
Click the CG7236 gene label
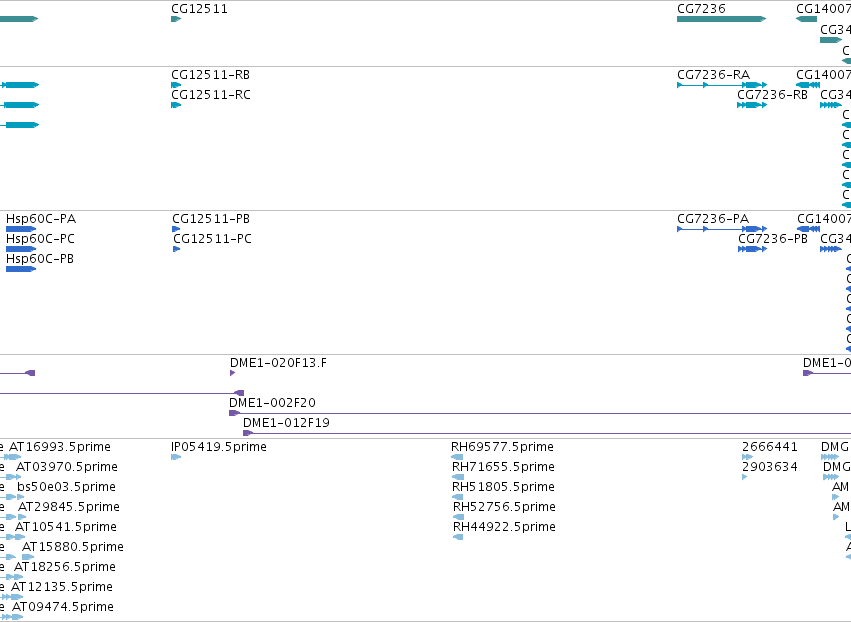coord(701,9)
